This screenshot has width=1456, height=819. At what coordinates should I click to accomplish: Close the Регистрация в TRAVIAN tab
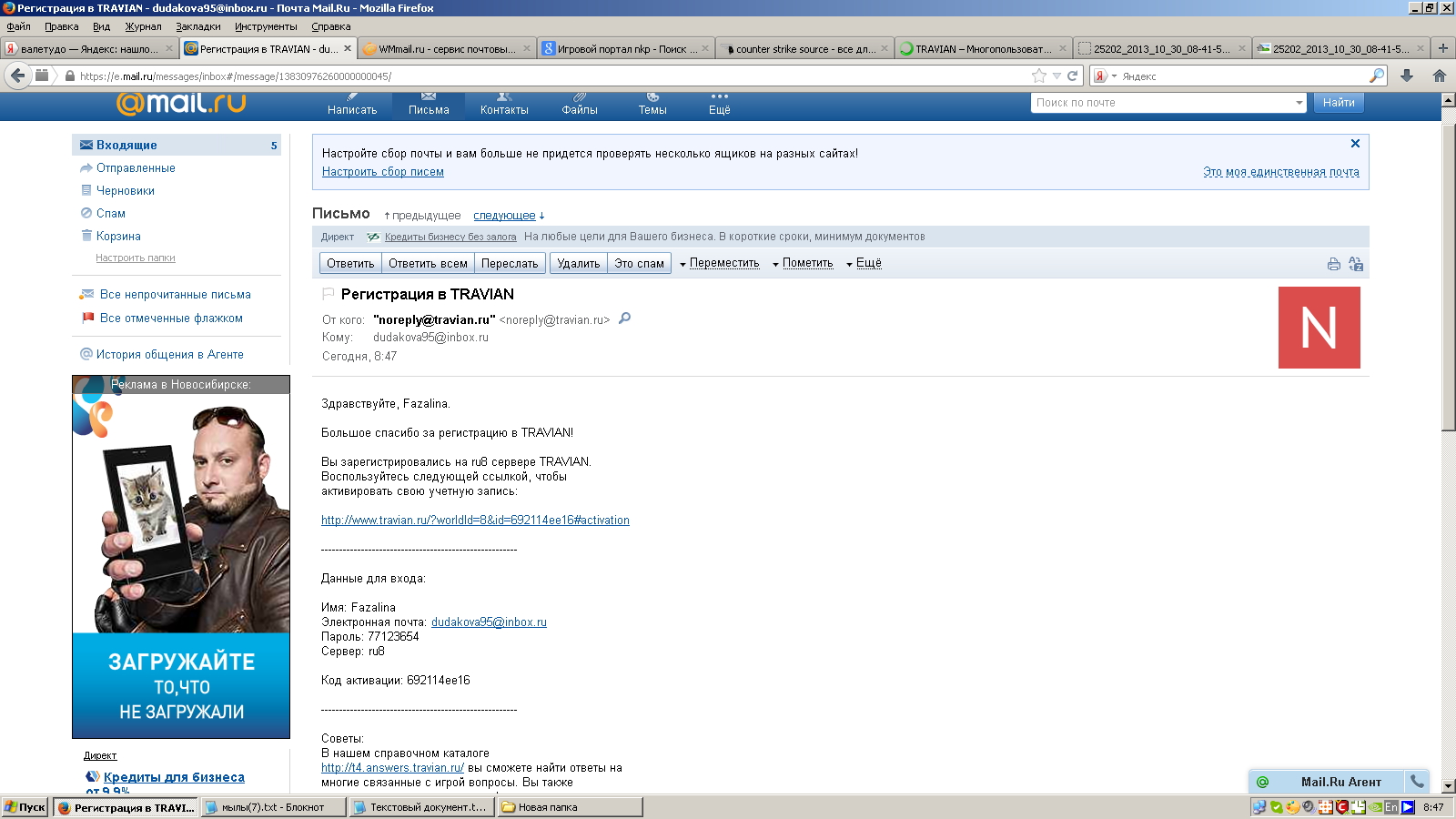point(347,49)
